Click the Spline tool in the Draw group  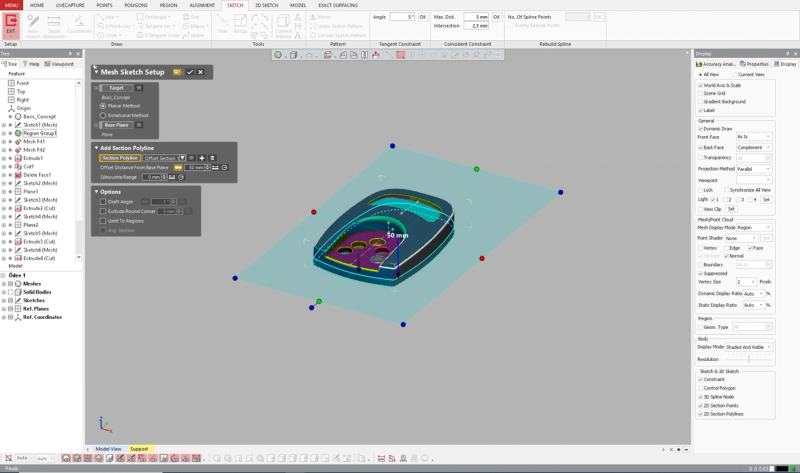pos(193,35)
